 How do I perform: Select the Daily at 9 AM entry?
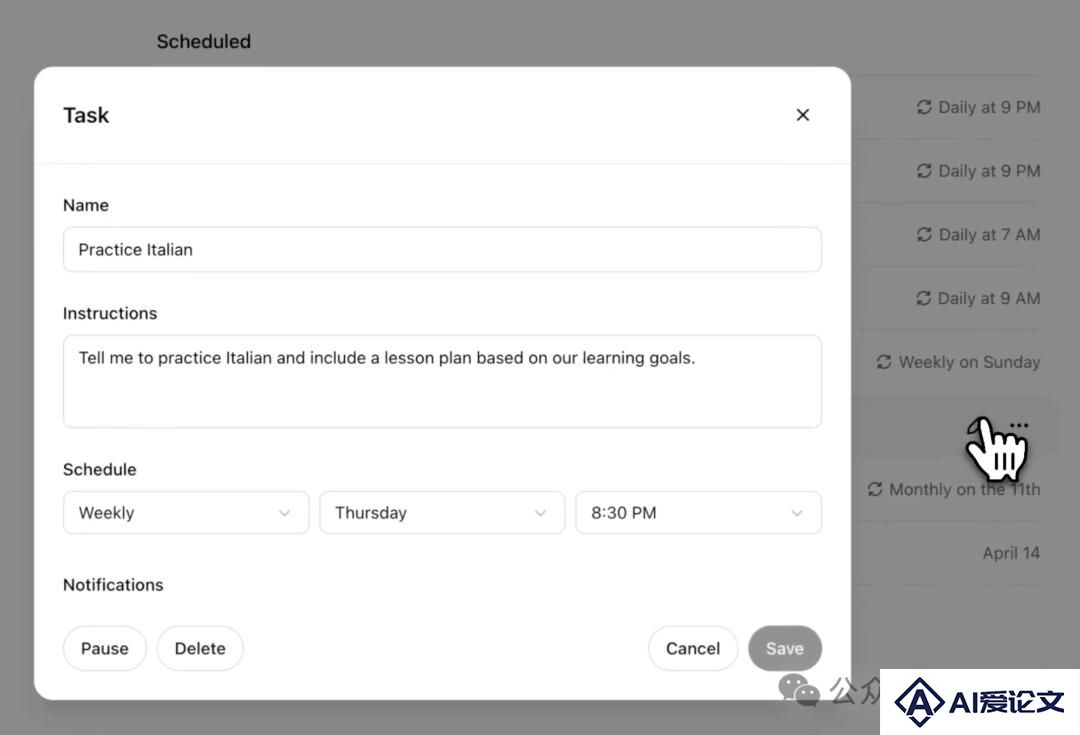click(989, 298)
